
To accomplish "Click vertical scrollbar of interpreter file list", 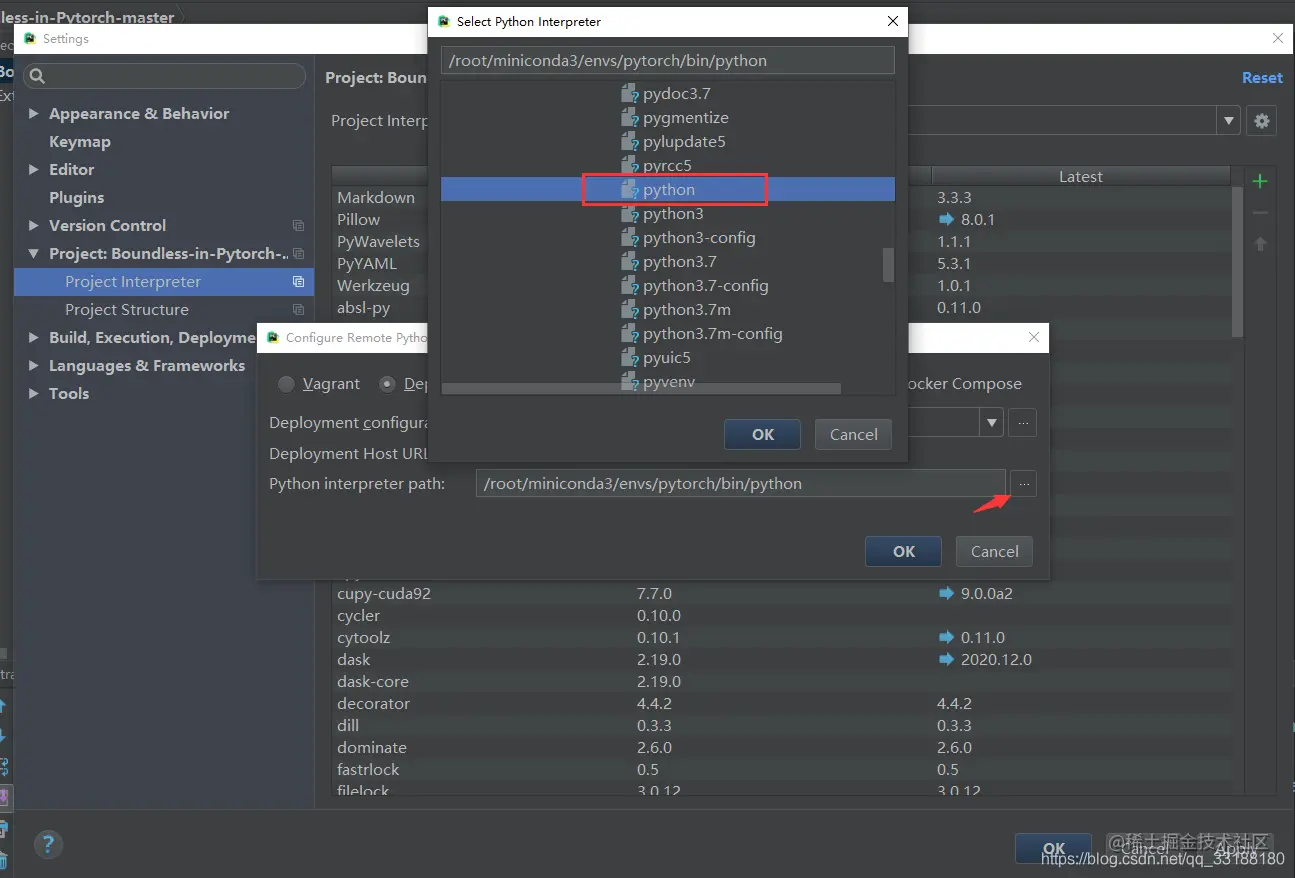I will pyautogui.click(x=887, y=265).
